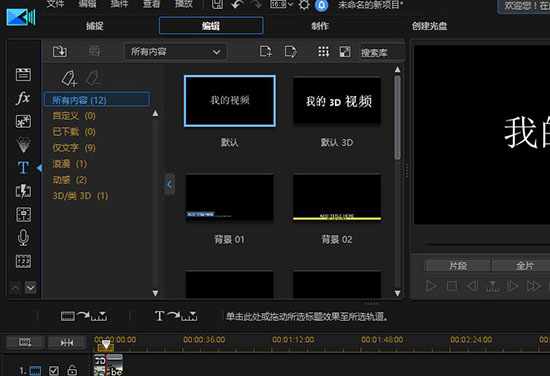Screen dimensions: 550x376
Task: Click the 搜索库 search field
Action: click(382, 52)
